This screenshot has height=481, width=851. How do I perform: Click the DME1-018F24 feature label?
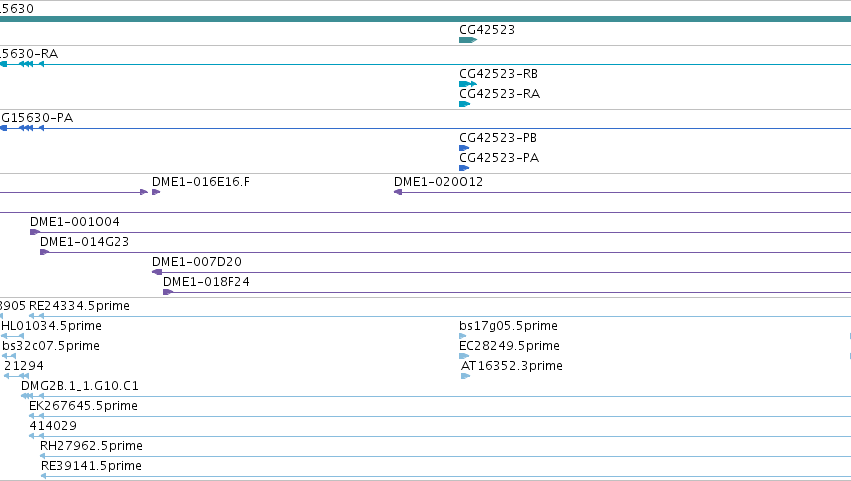(x=206, y=282)
